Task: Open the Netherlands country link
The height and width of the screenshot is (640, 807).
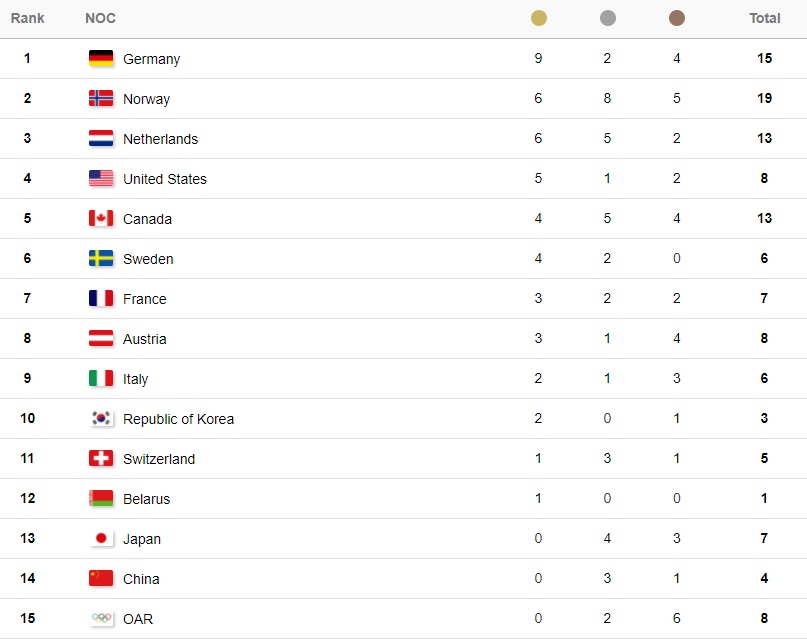Action: coord(160,139)
